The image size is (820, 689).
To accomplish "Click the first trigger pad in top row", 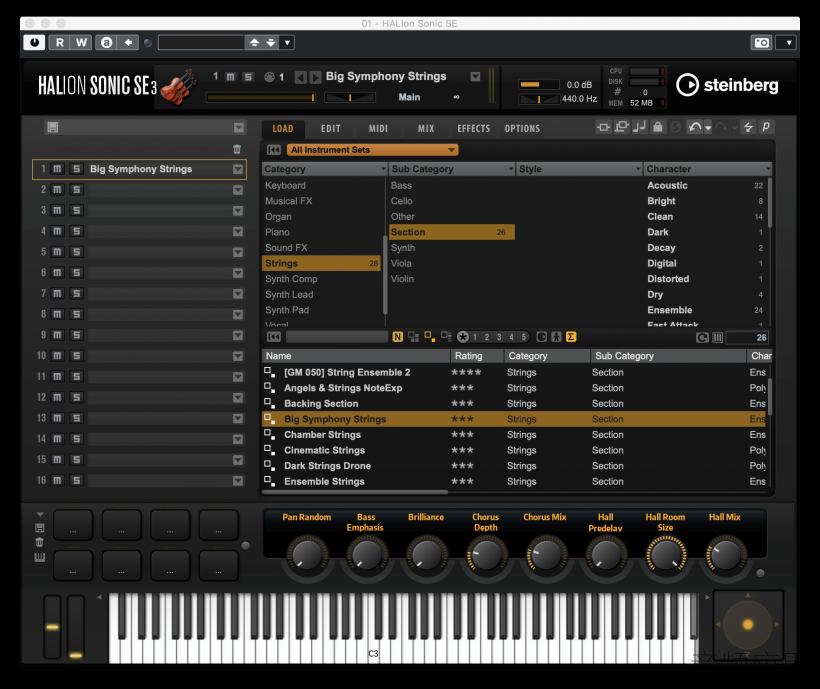I will point(73,525).
